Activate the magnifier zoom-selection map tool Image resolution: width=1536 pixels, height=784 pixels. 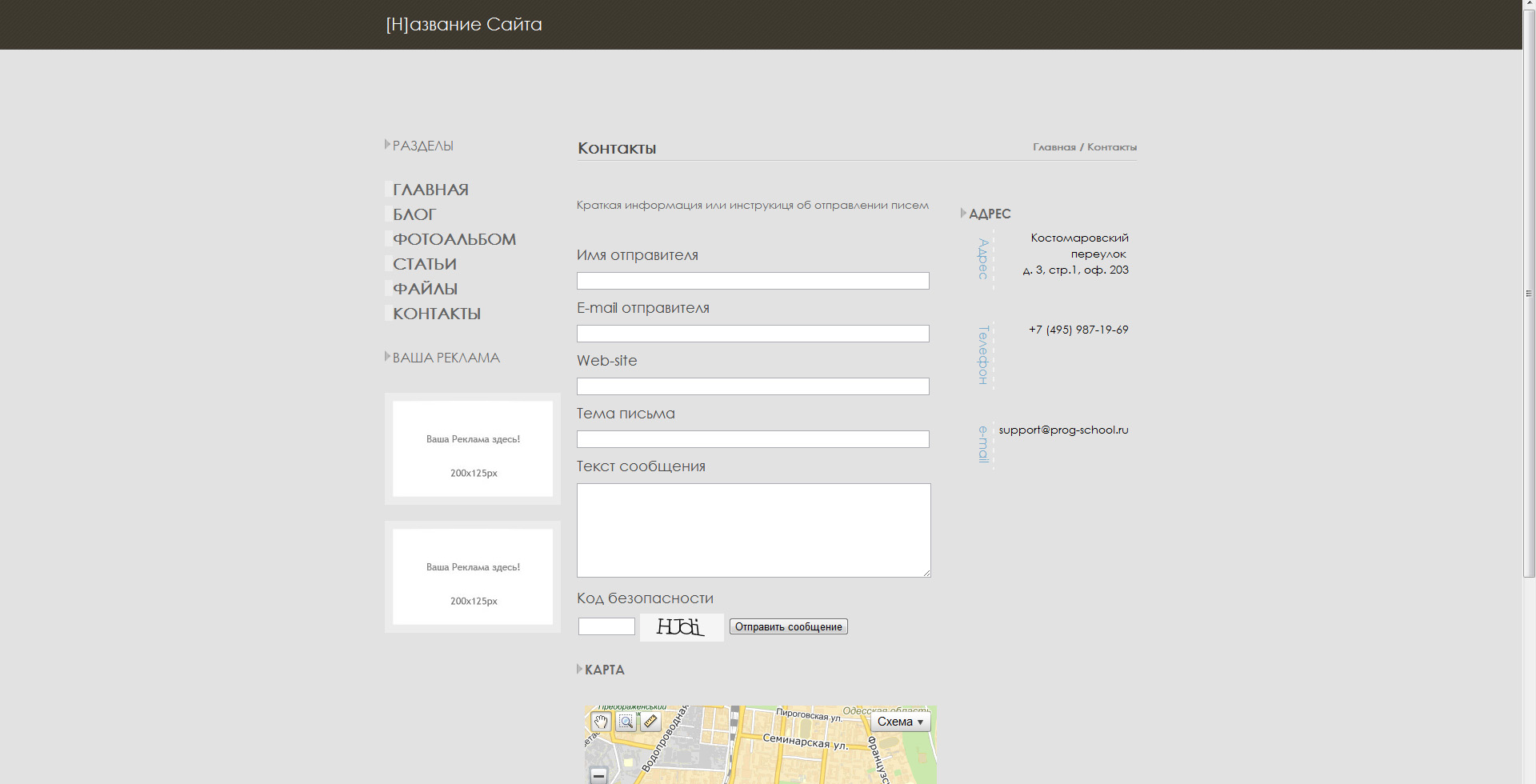click(x=626, y=722)
